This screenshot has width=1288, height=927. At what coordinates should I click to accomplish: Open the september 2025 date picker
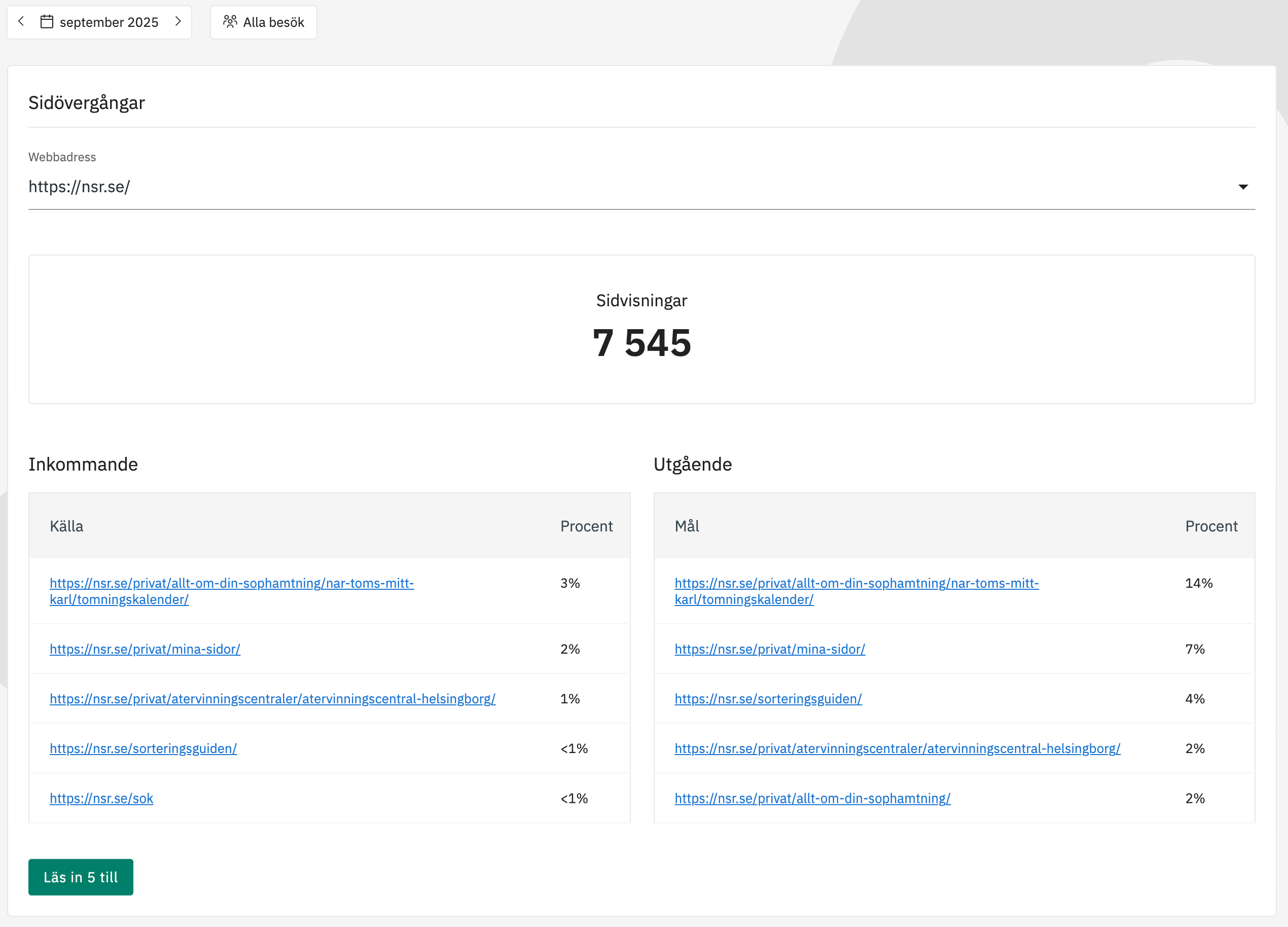[109, 22]
